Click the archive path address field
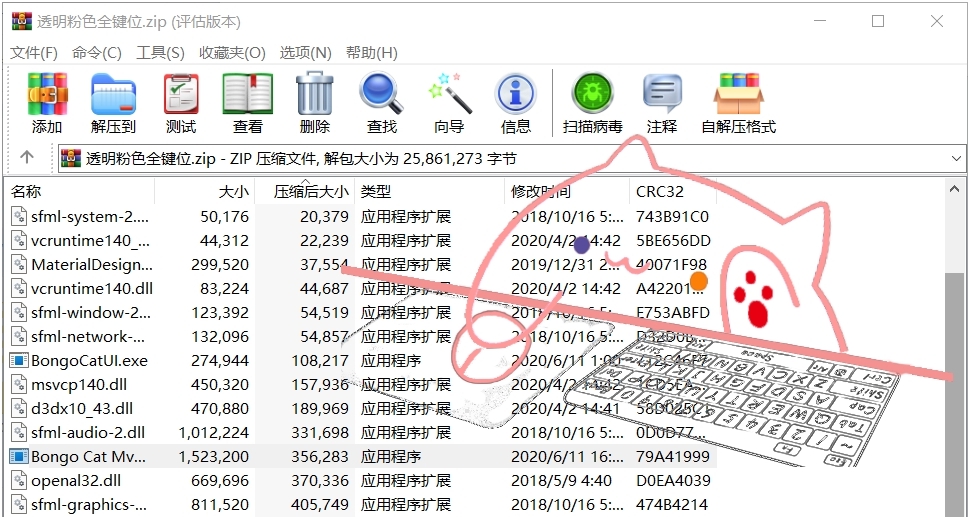Screen dimensions: 970x517 click(x=512, y=159)
